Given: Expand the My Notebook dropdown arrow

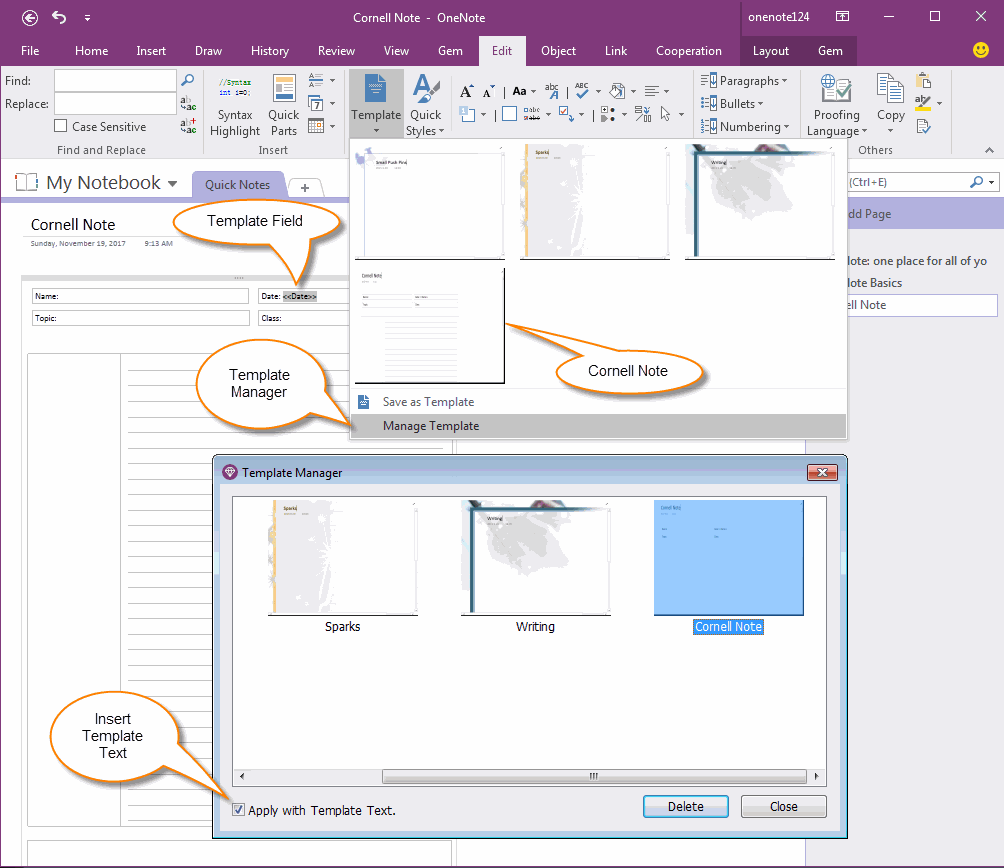Looking at the screenshot, I should click(x=172, y=184).
